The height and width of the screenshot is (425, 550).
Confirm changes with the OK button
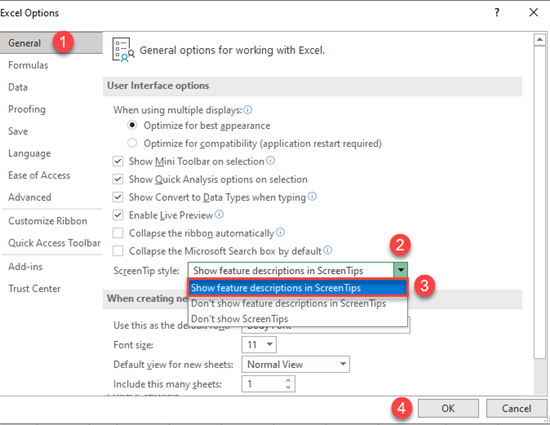(448, 408)
